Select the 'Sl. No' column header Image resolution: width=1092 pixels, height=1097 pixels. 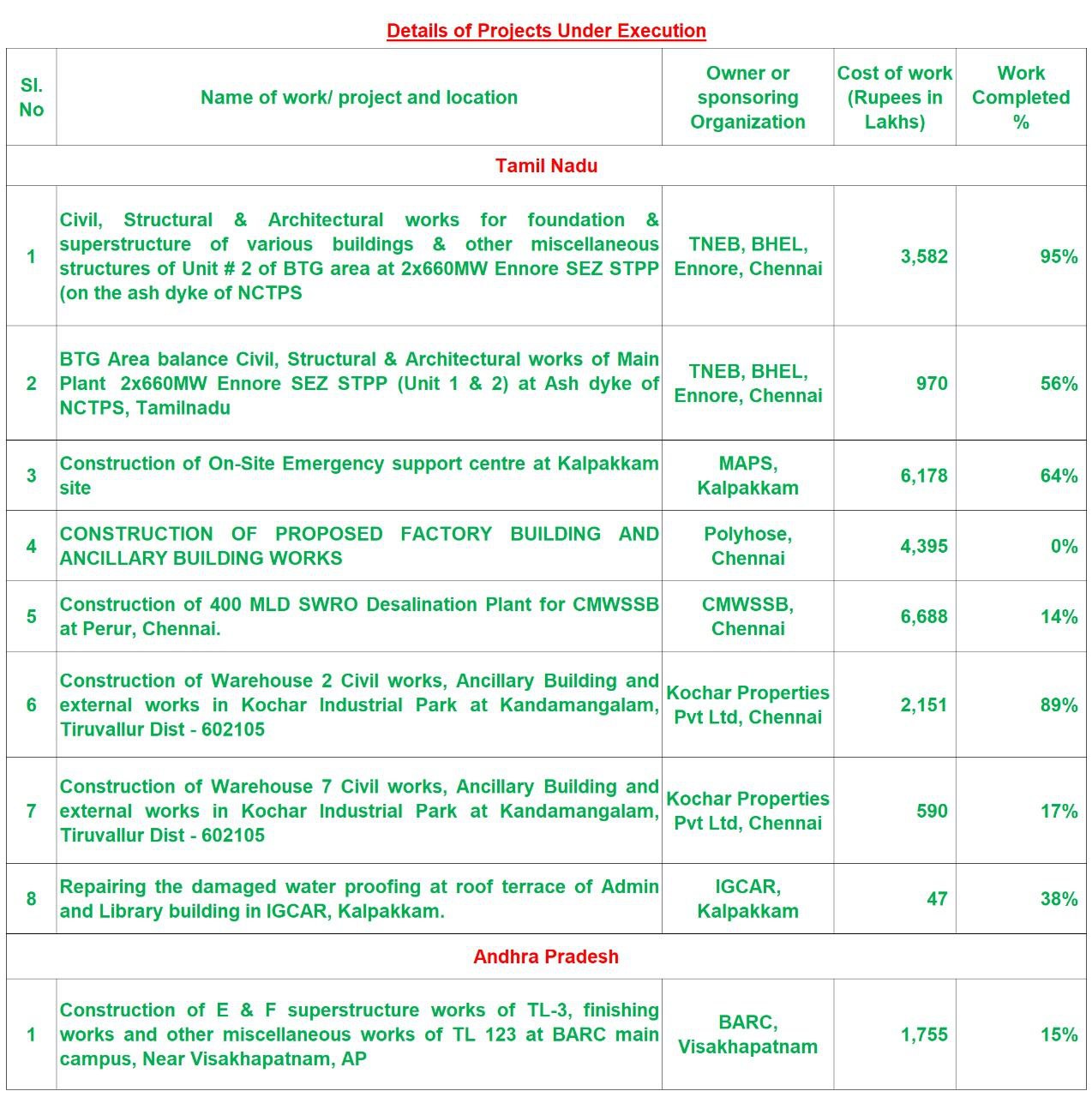pyautogui.click(x=31, y=97)
